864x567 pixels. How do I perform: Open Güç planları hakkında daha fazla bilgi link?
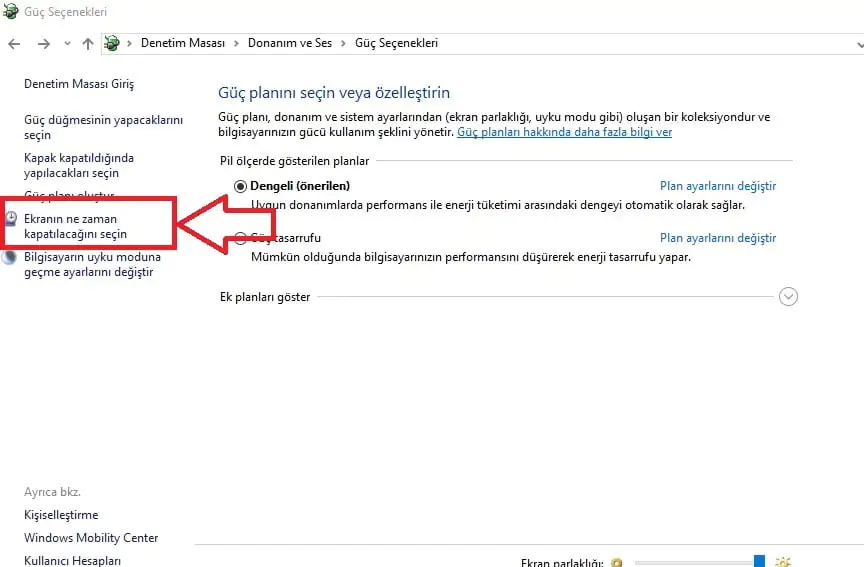pyautogui.click(x=564, y=132)
